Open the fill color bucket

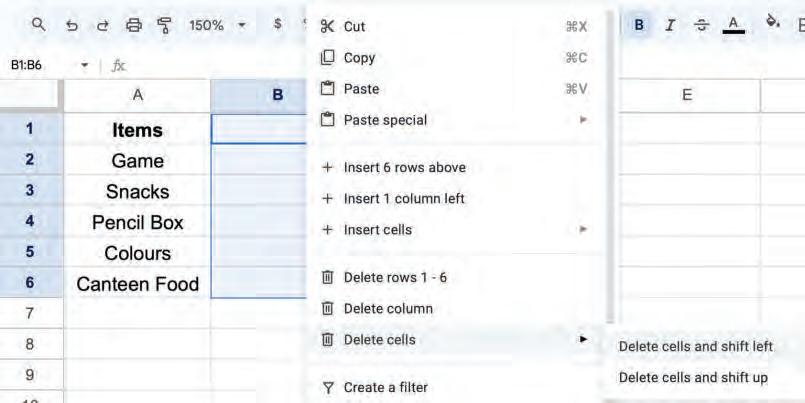[772, 22]
